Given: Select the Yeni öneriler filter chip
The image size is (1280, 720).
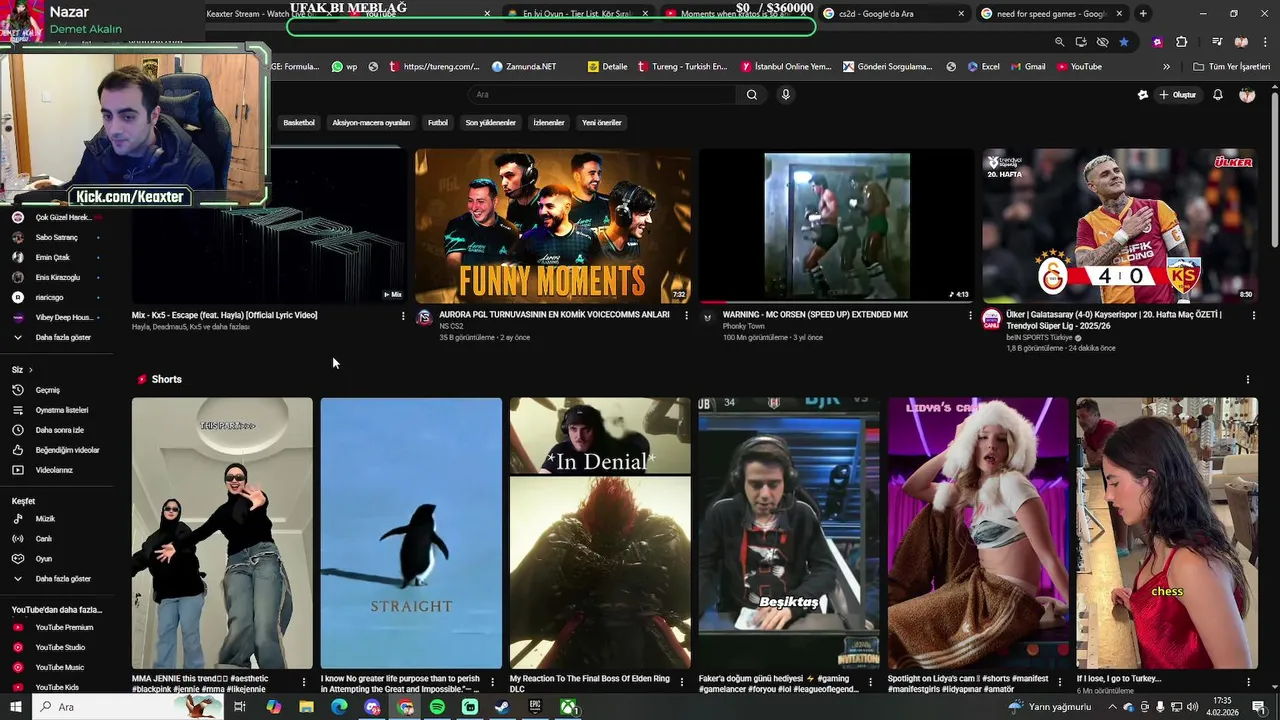Looking at the screenshot, I should [x=602, y=123].
